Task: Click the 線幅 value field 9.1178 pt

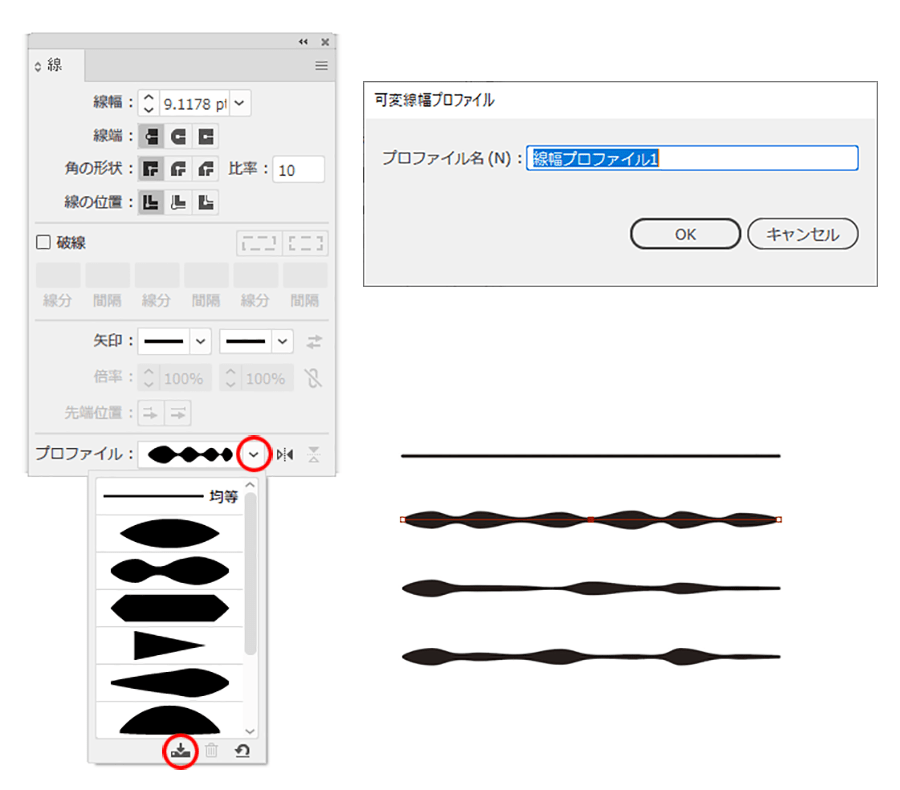Action: click(x=195, y=103)
